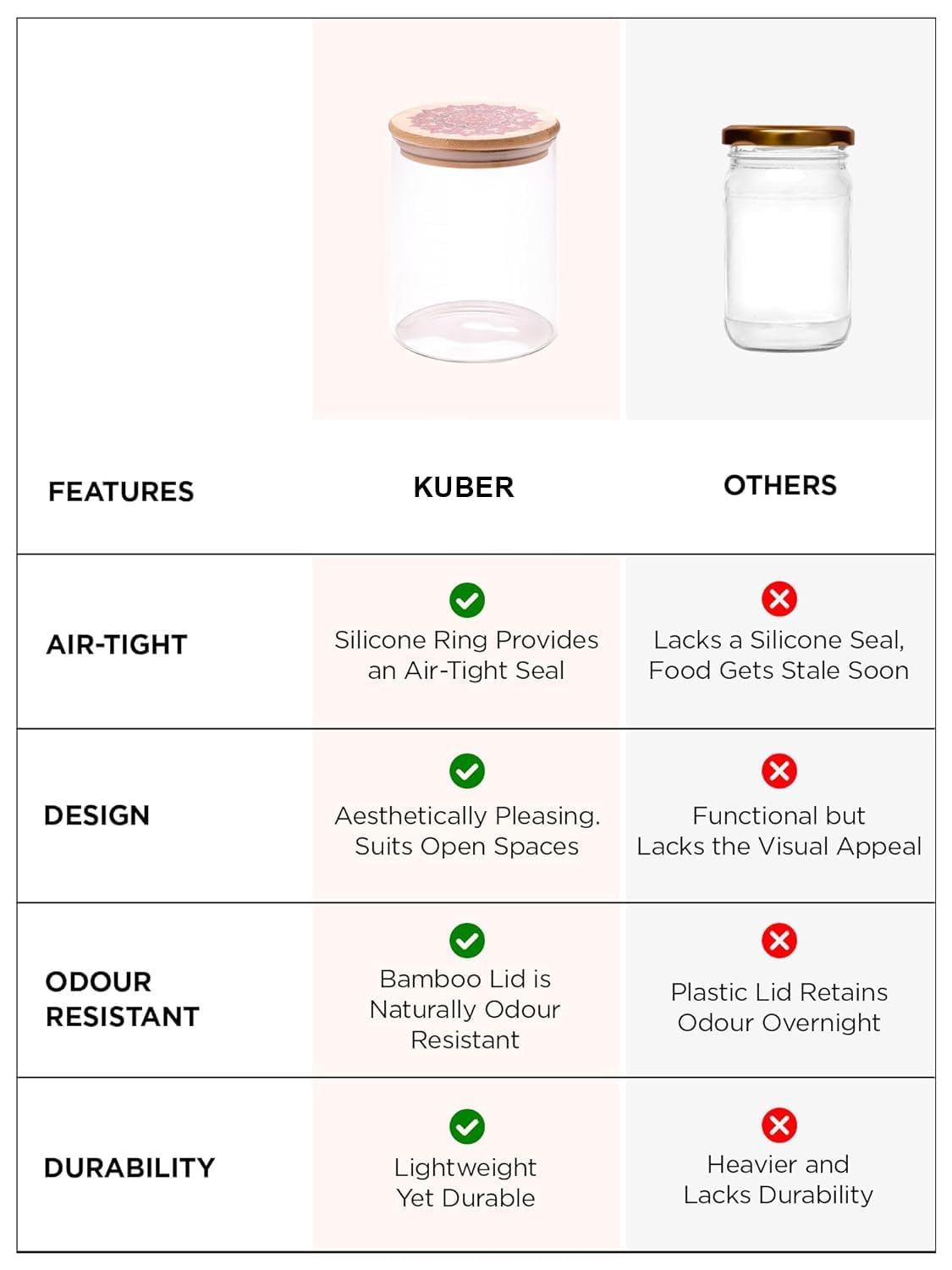Click the DURABILITY row label
Screen dimensions: 952x1270
tap(129, 1168)
